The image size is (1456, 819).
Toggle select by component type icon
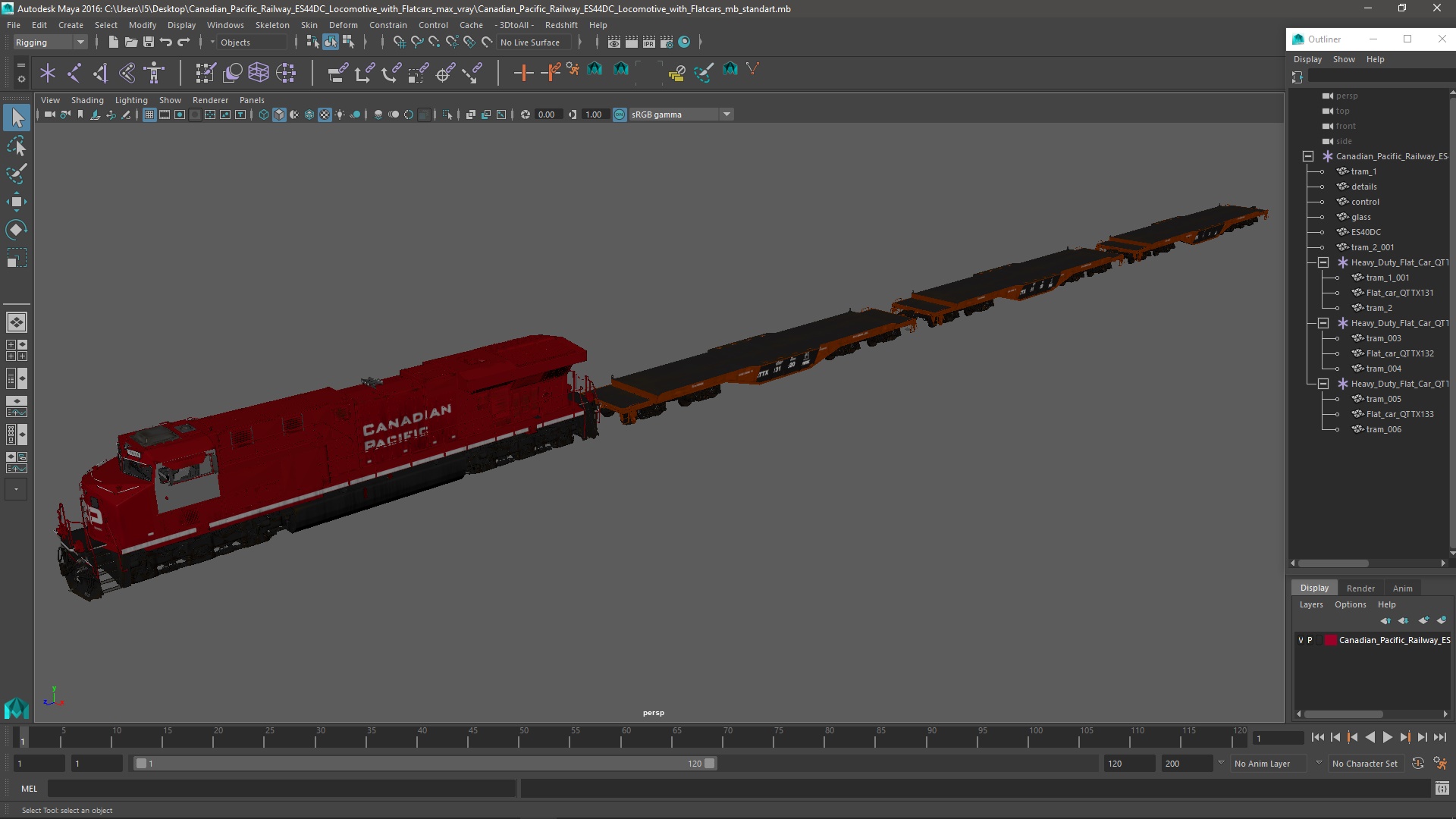pyautogui.click(x=348, y=42)
